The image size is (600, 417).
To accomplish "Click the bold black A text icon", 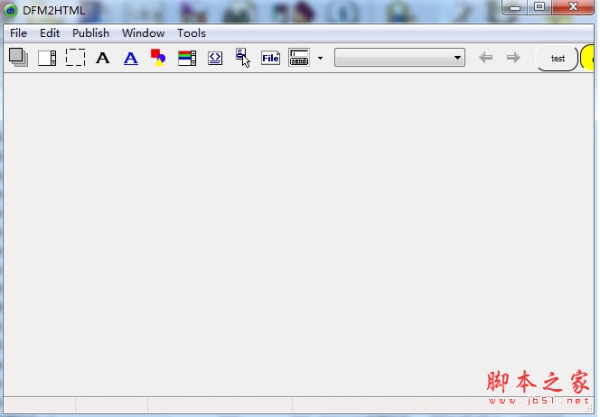I will pos(103,58).
